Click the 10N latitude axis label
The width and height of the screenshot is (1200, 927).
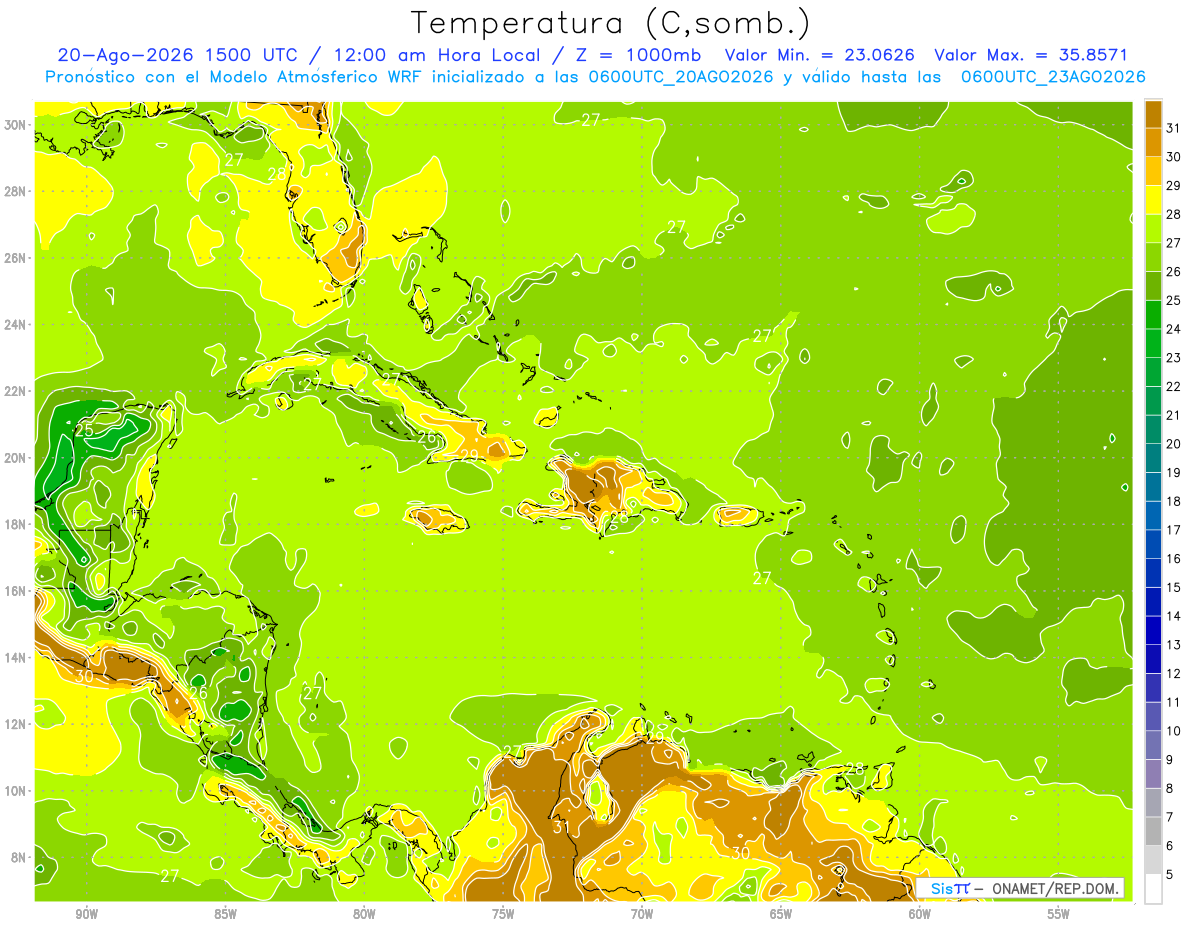(x=14, y=791)
